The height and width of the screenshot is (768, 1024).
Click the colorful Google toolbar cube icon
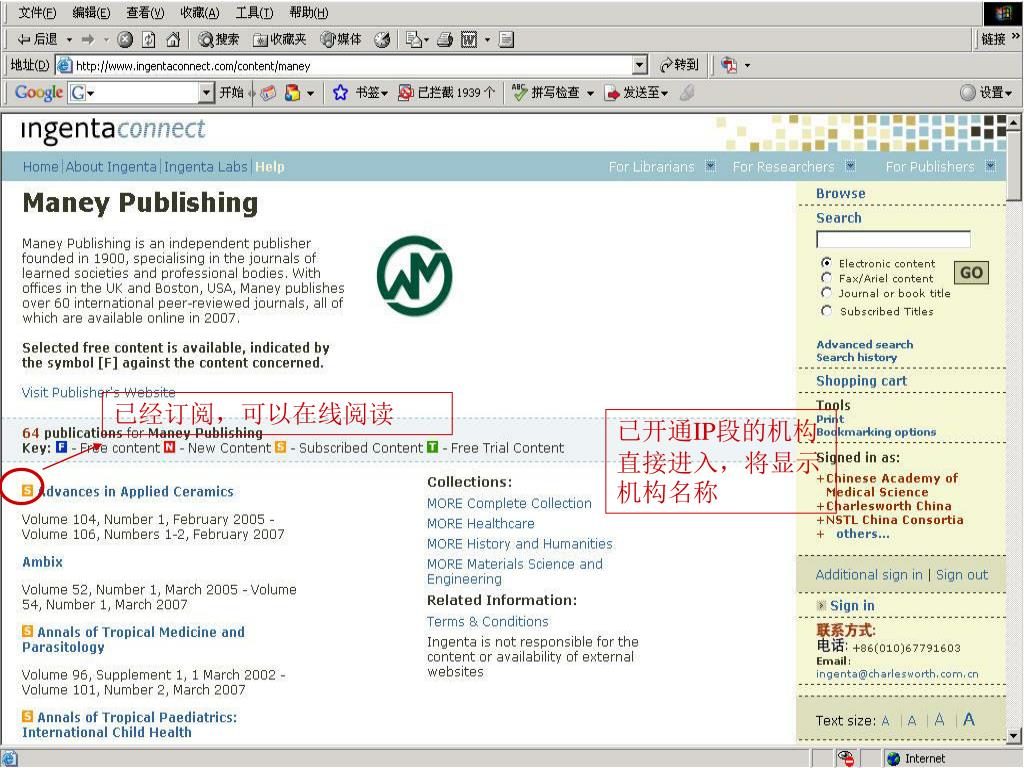(293, 93)
